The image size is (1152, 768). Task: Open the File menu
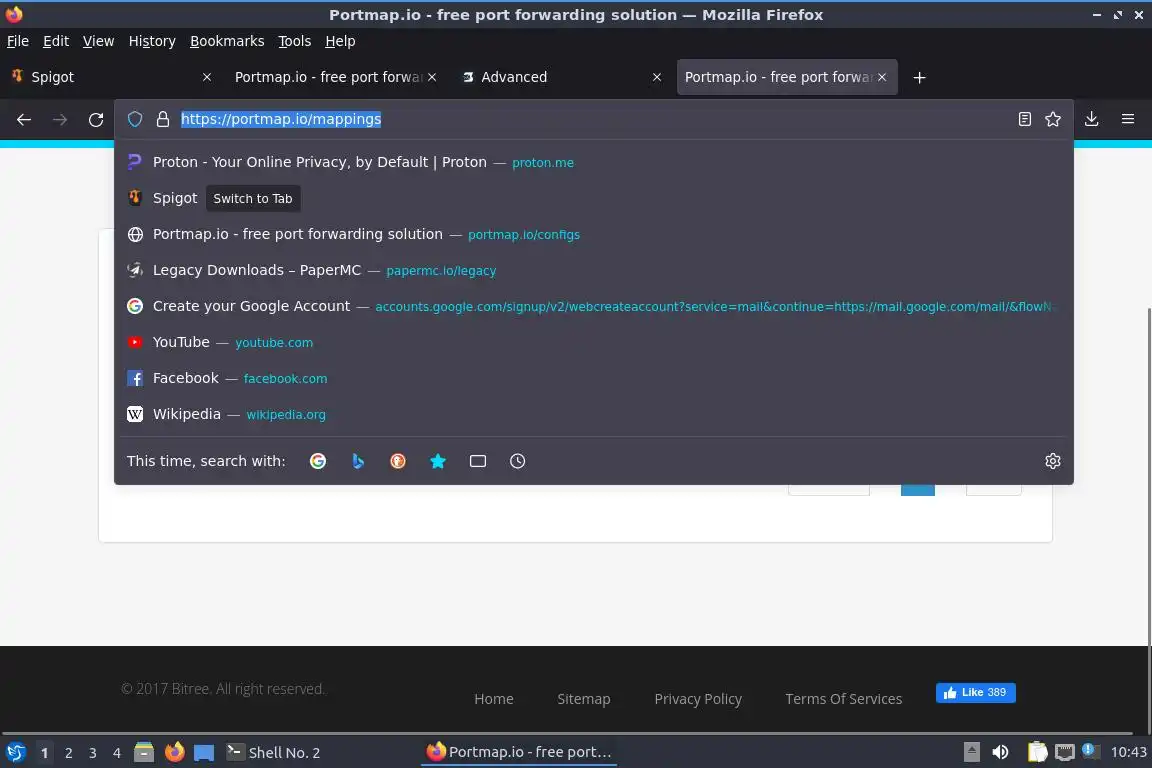point(18,41)
